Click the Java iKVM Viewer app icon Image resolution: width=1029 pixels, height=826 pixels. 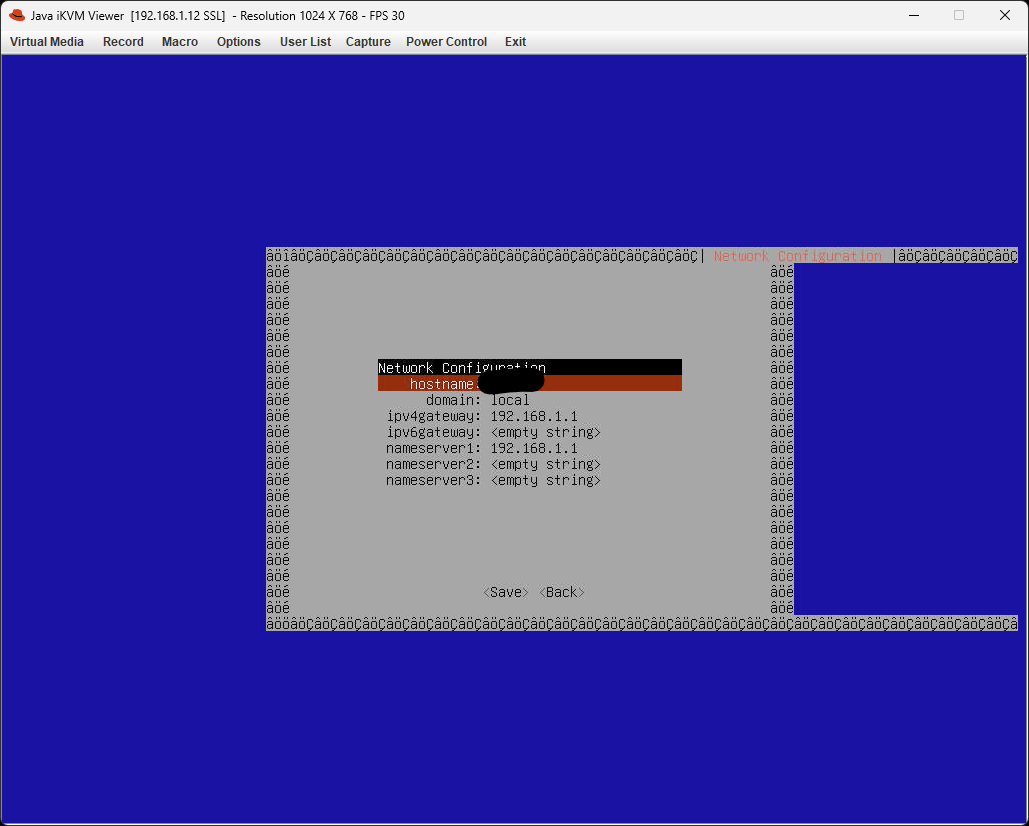16,16
